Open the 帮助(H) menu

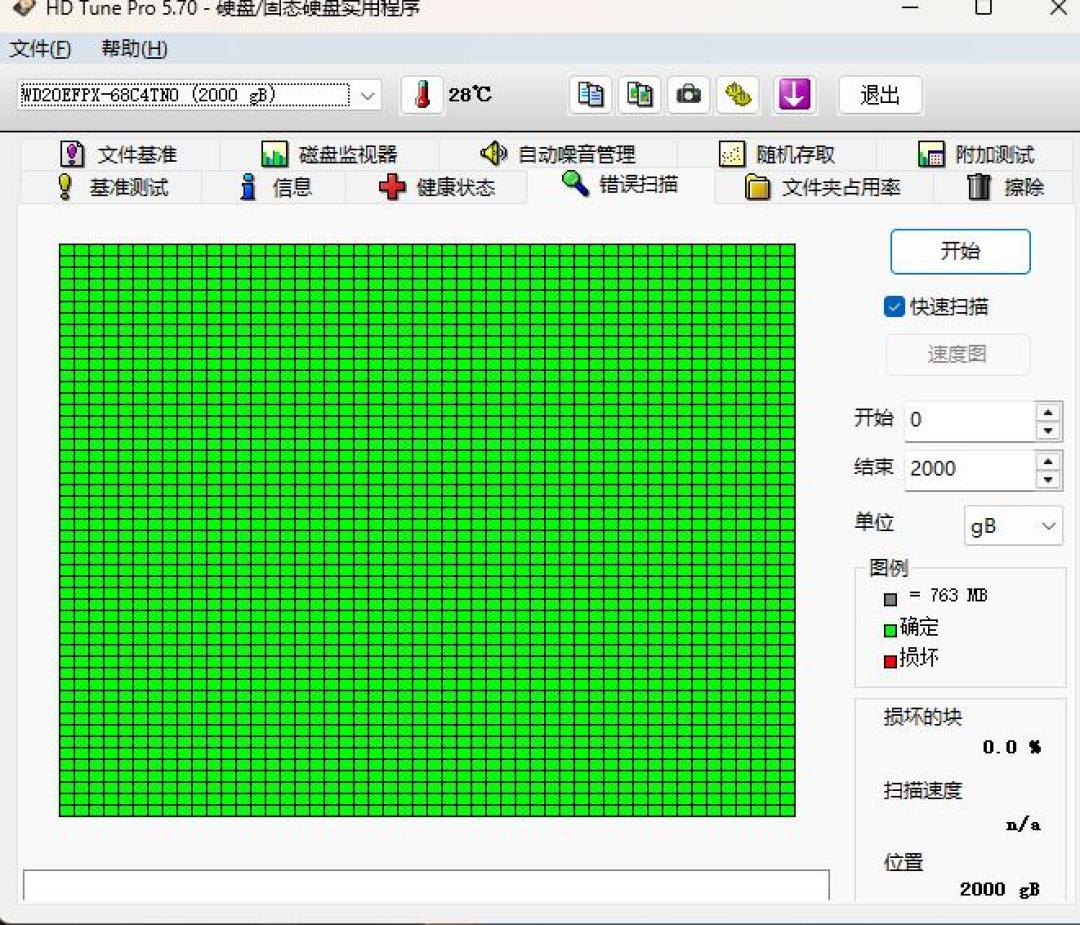tap(134, 49)
